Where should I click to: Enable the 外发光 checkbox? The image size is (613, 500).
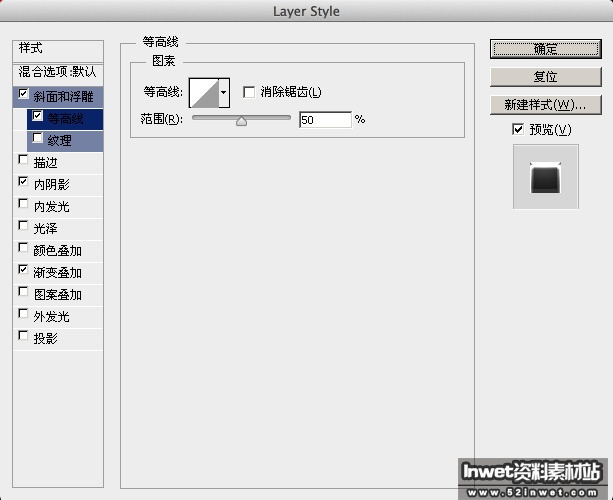(23, 314)
